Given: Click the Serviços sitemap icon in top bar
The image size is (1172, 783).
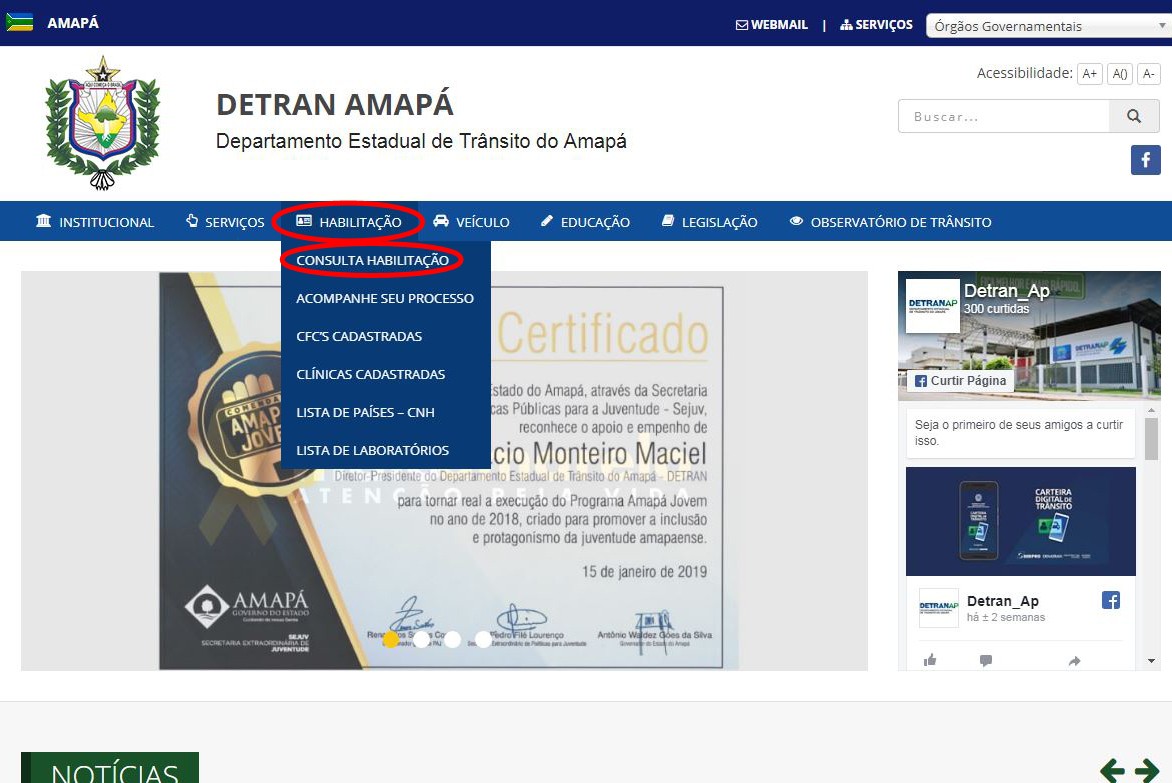Looking at the screenshot, I should 846,25.
